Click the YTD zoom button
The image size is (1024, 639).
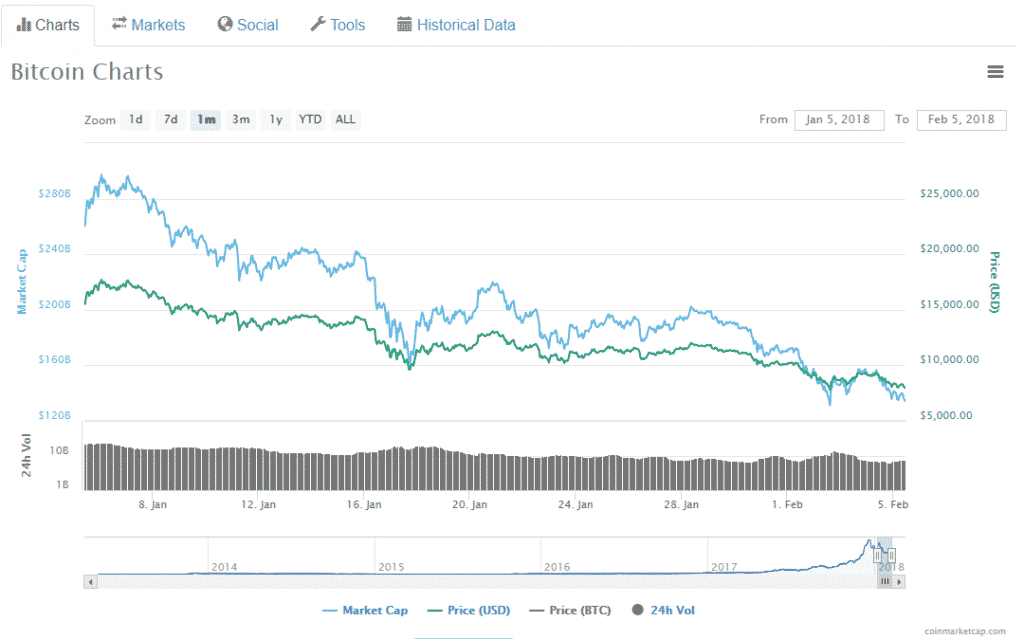311,120
